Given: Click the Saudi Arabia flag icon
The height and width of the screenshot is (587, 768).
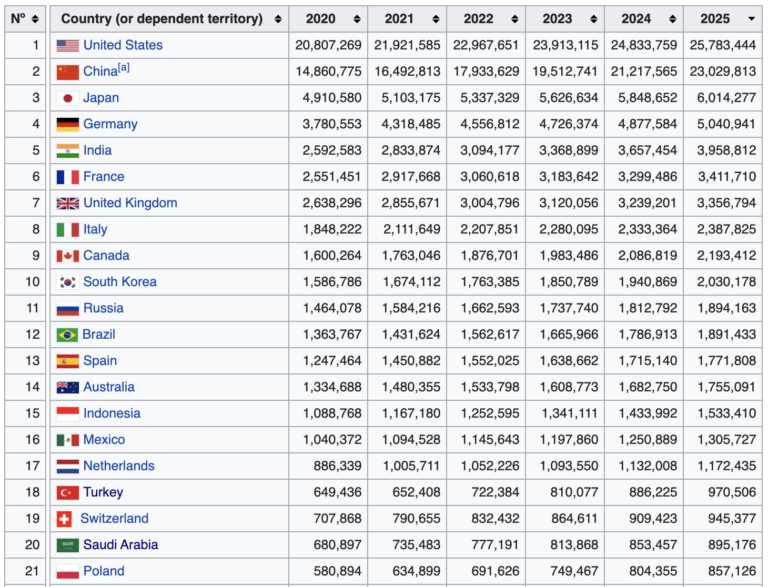Looking at the screenshot, I should click(x=67, y=545).
